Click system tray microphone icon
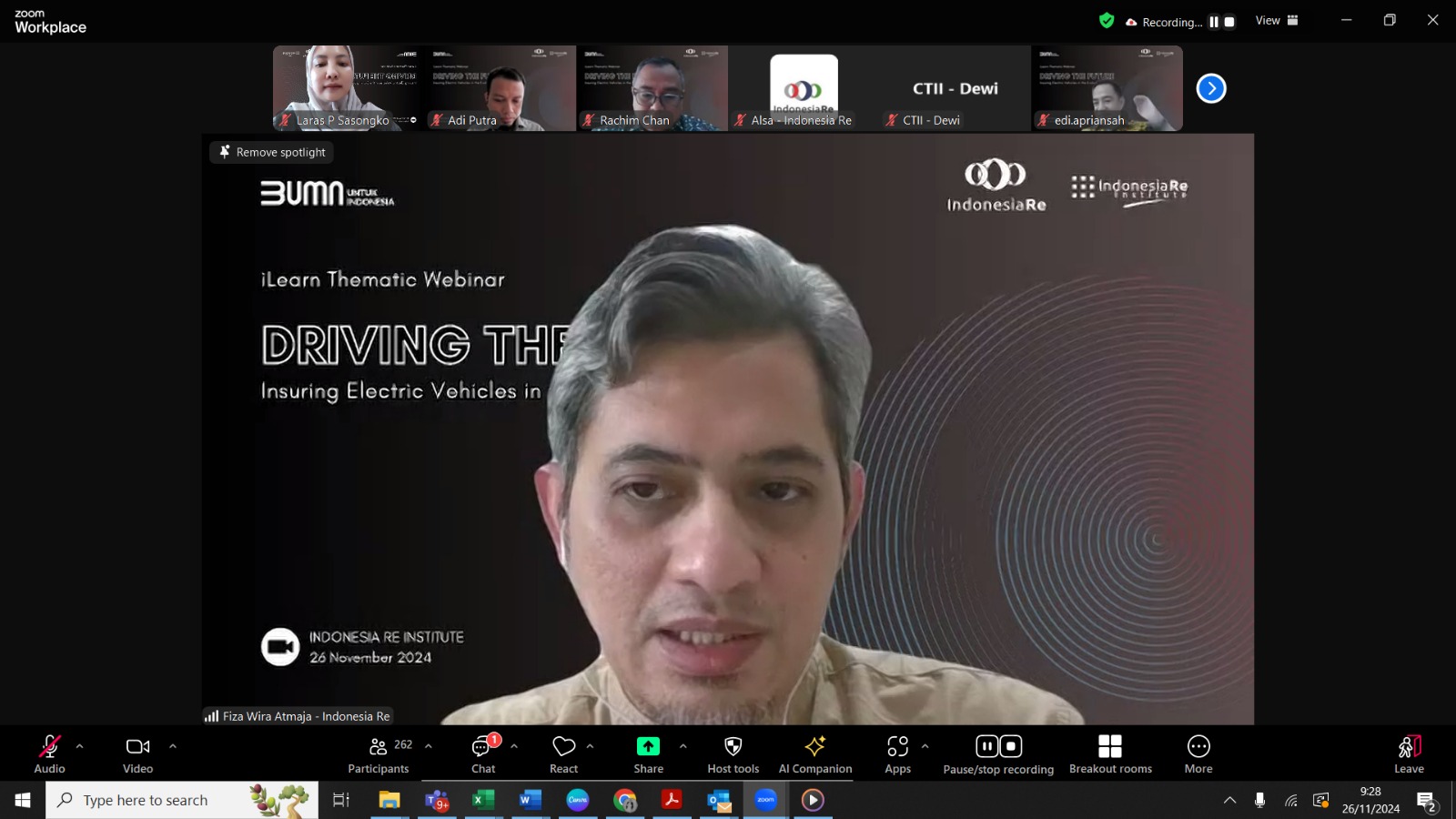 point(1259,800)
